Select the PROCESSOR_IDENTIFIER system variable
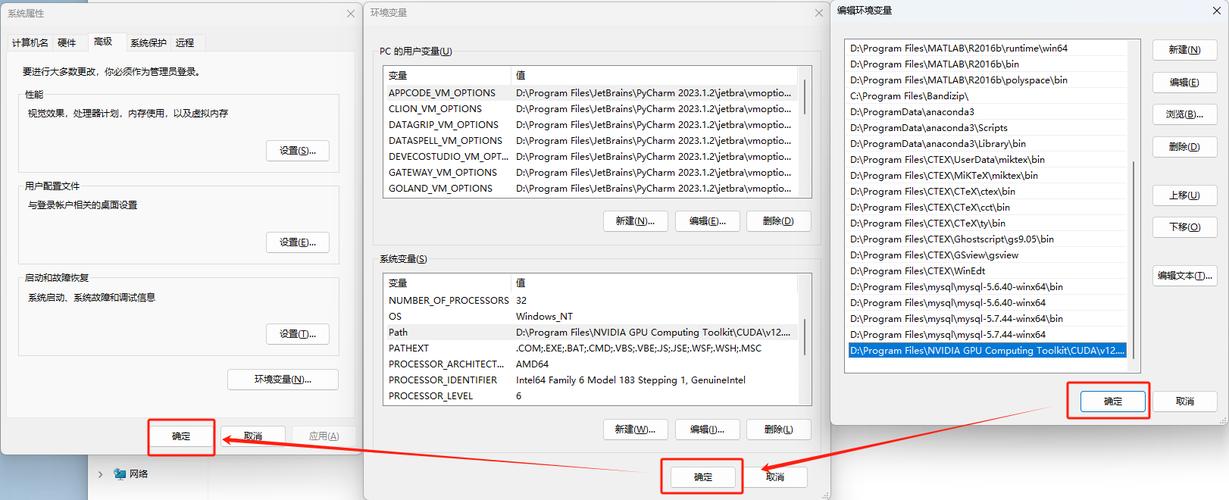This screenshot has height=500, width=1229. [x=592, y=380]
